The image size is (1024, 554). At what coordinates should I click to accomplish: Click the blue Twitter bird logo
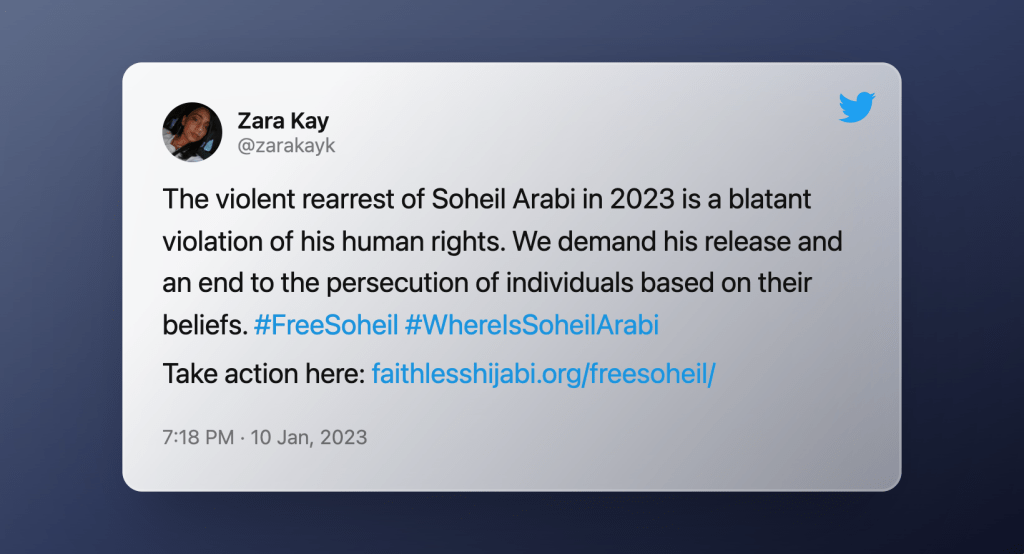click(x=857, y=107)
